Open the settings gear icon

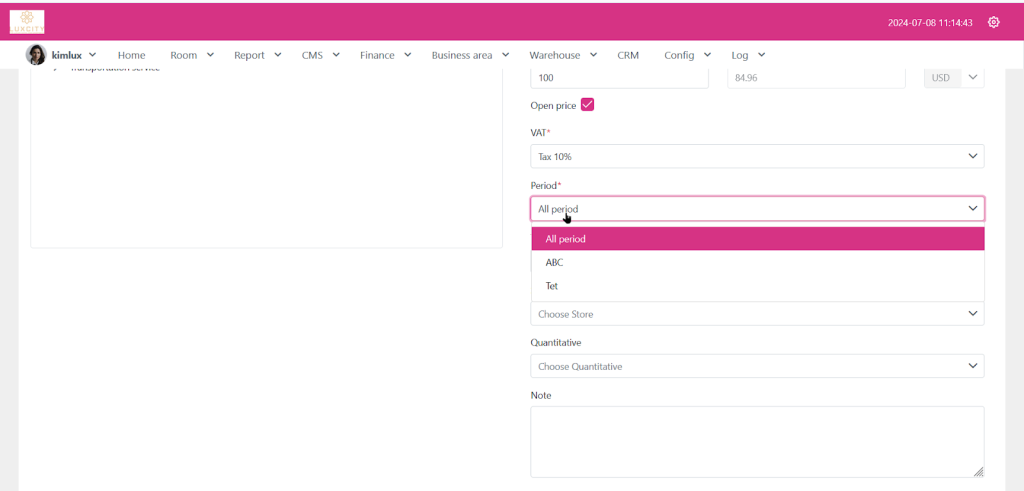tap(993, 22)
